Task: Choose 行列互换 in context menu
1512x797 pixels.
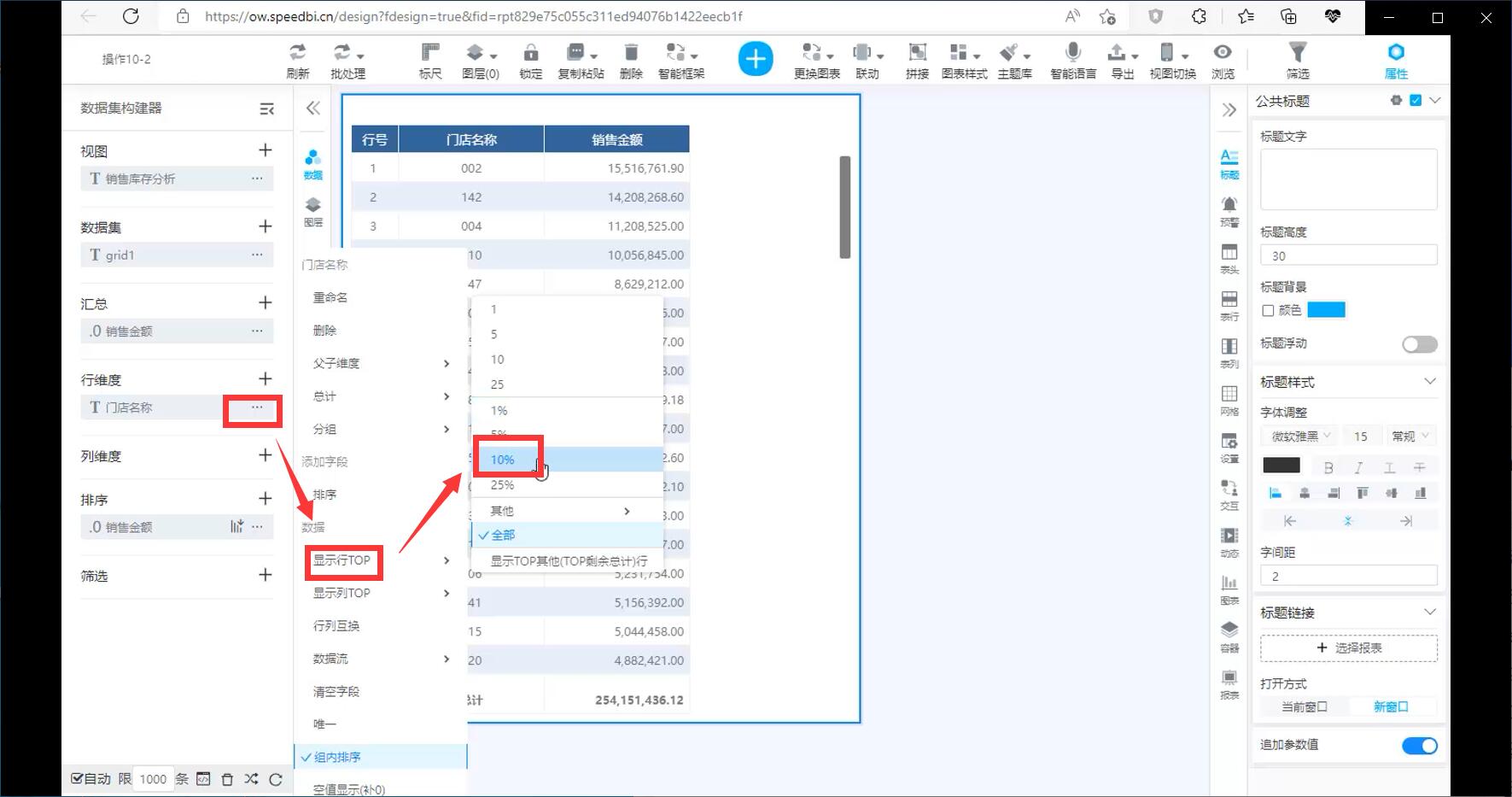Action: coord(336,626)
